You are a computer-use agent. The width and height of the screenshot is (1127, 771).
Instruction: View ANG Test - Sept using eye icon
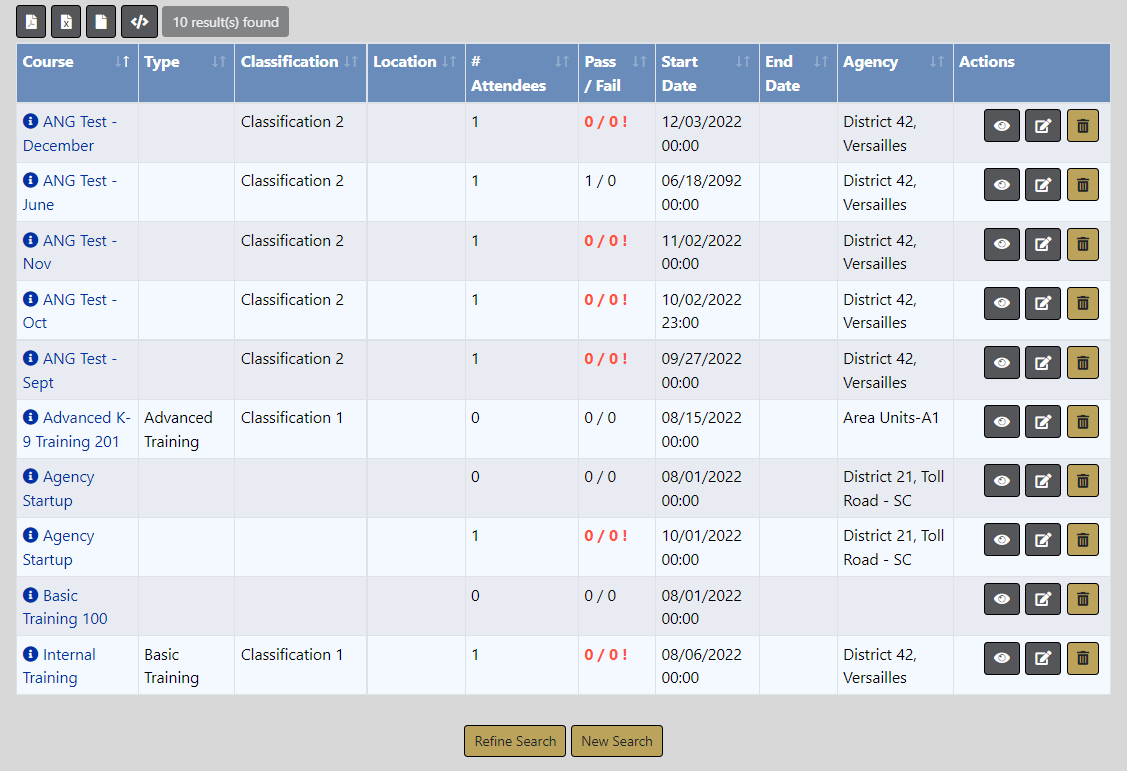[1002, 363]
